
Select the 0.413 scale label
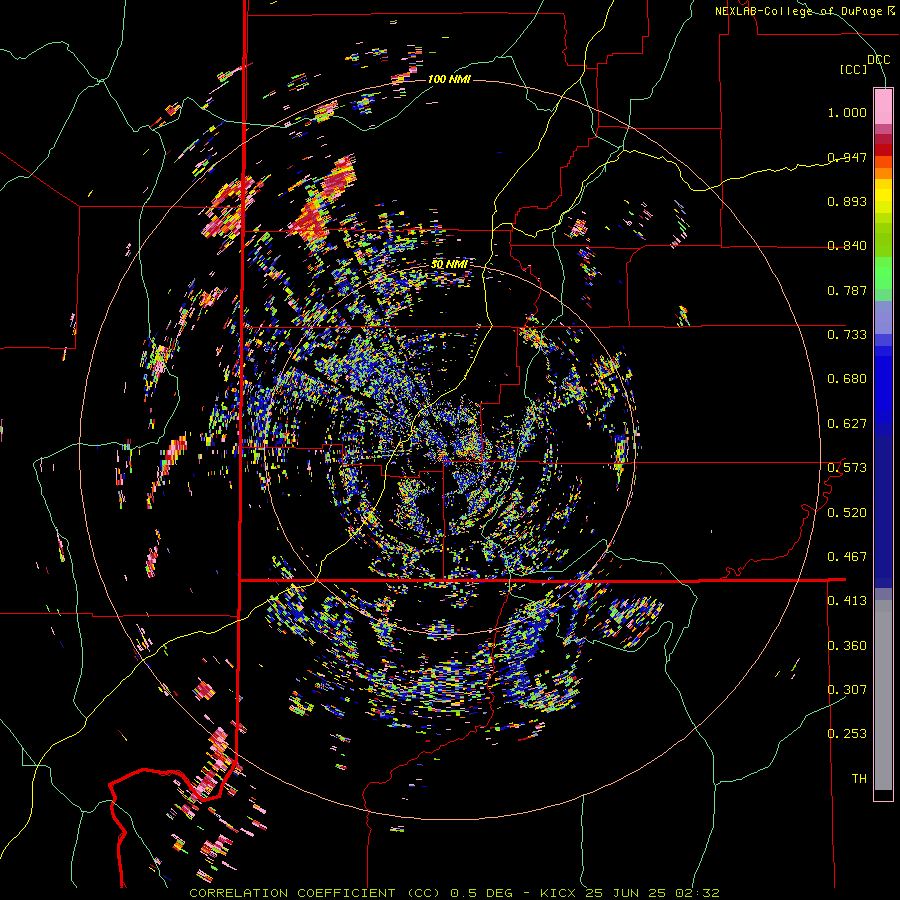[x=847, y=601]
